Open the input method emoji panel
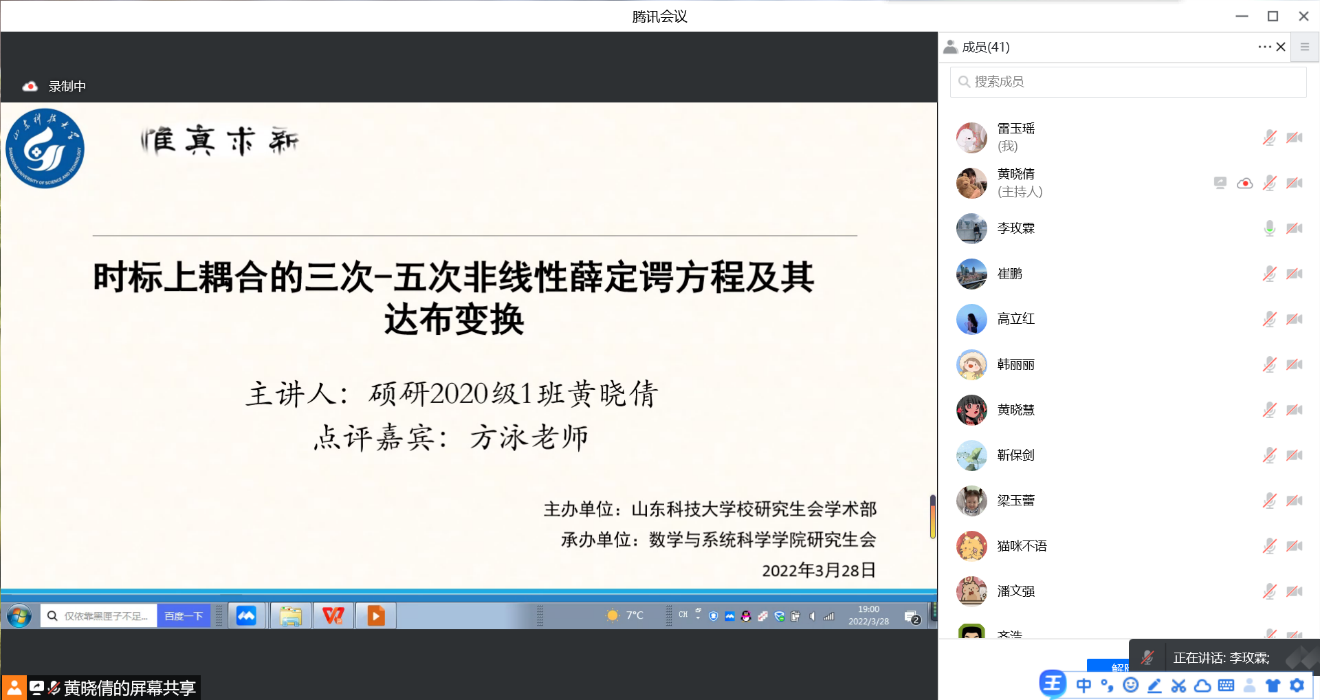This screenshot has width=1320, height=700. (1131, 686)
